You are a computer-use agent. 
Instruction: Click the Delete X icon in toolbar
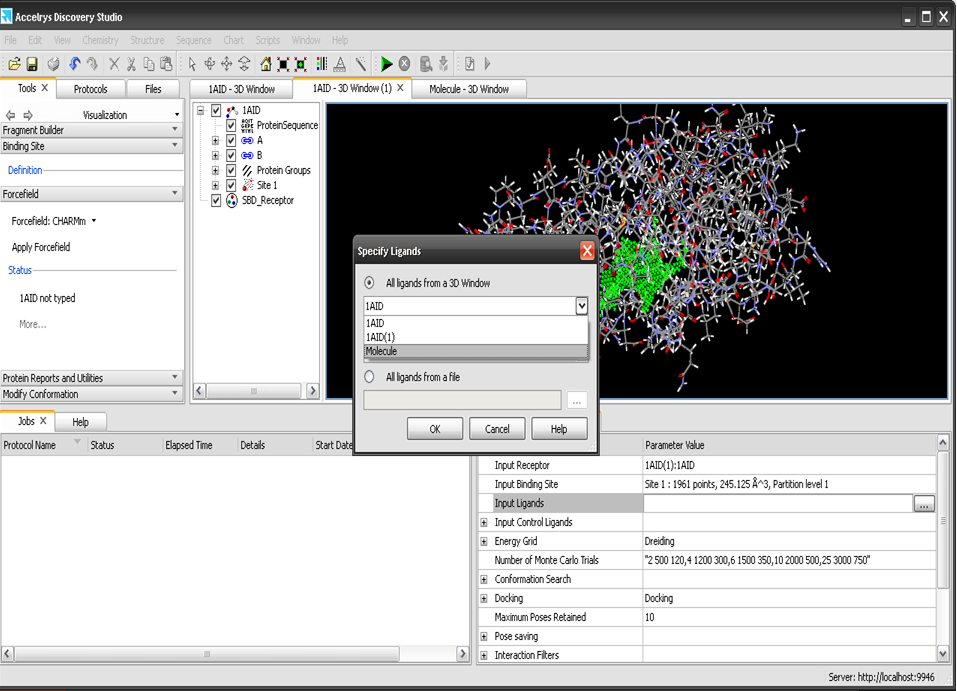point(114,64)
